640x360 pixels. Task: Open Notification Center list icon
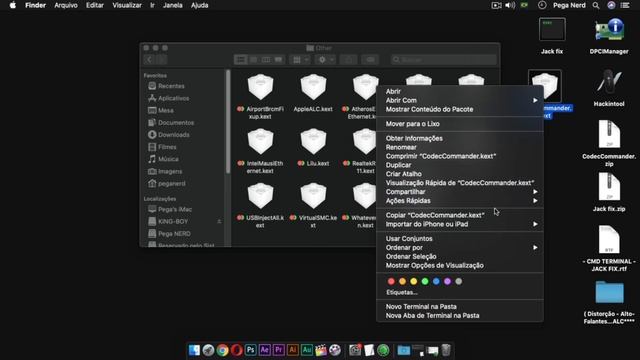coord(625,5)
